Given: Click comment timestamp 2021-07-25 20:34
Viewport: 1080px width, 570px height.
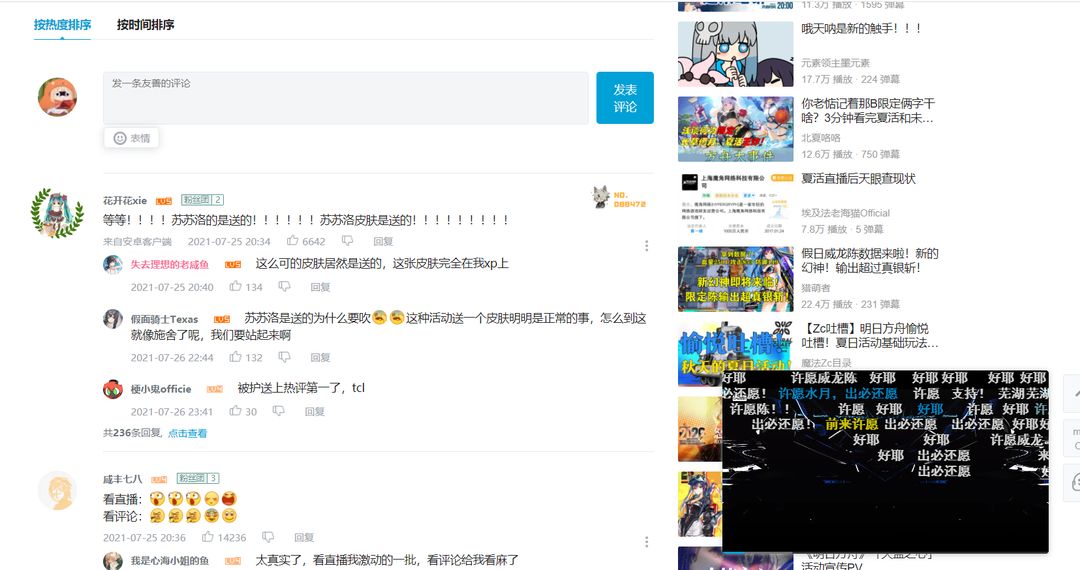Looking at the screenshot, I should coord(229,242).
